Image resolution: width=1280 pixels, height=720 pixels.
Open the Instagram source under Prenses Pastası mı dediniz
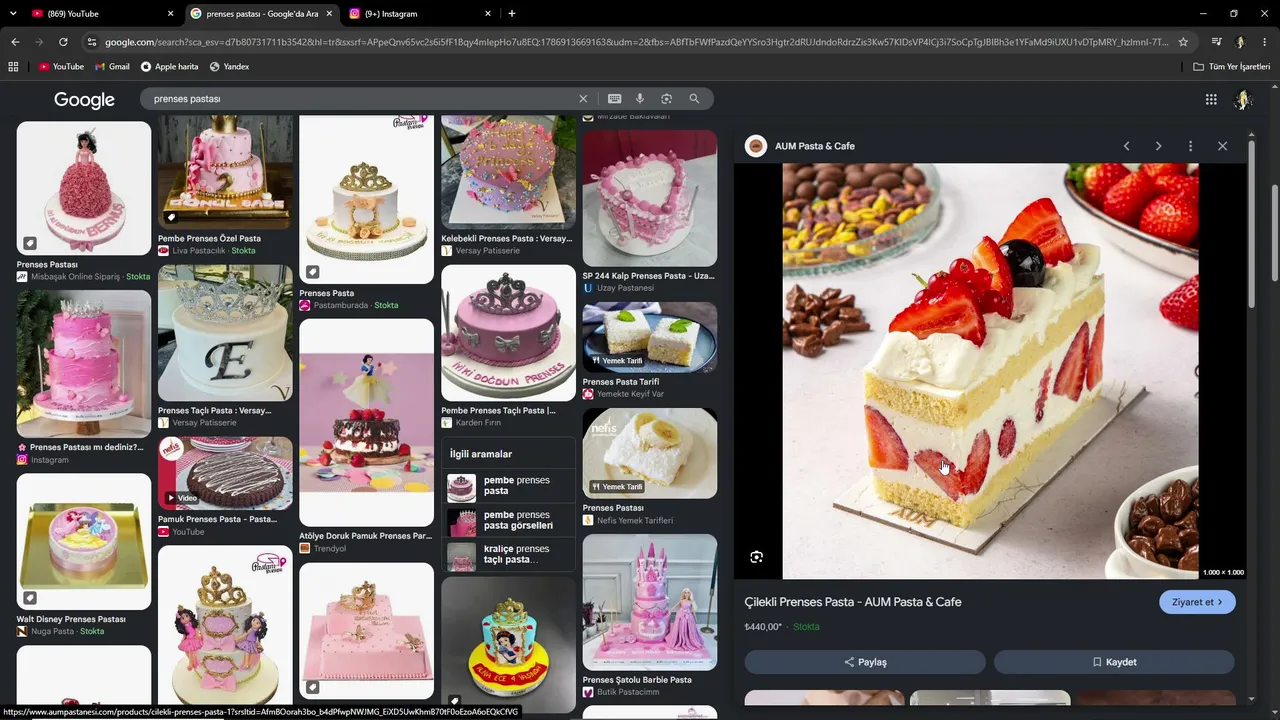click(x=43, y=460)
